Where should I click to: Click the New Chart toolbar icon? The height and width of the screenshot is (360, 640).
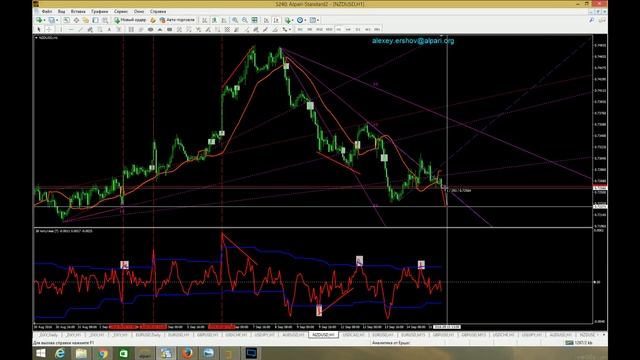pos(39,20)
